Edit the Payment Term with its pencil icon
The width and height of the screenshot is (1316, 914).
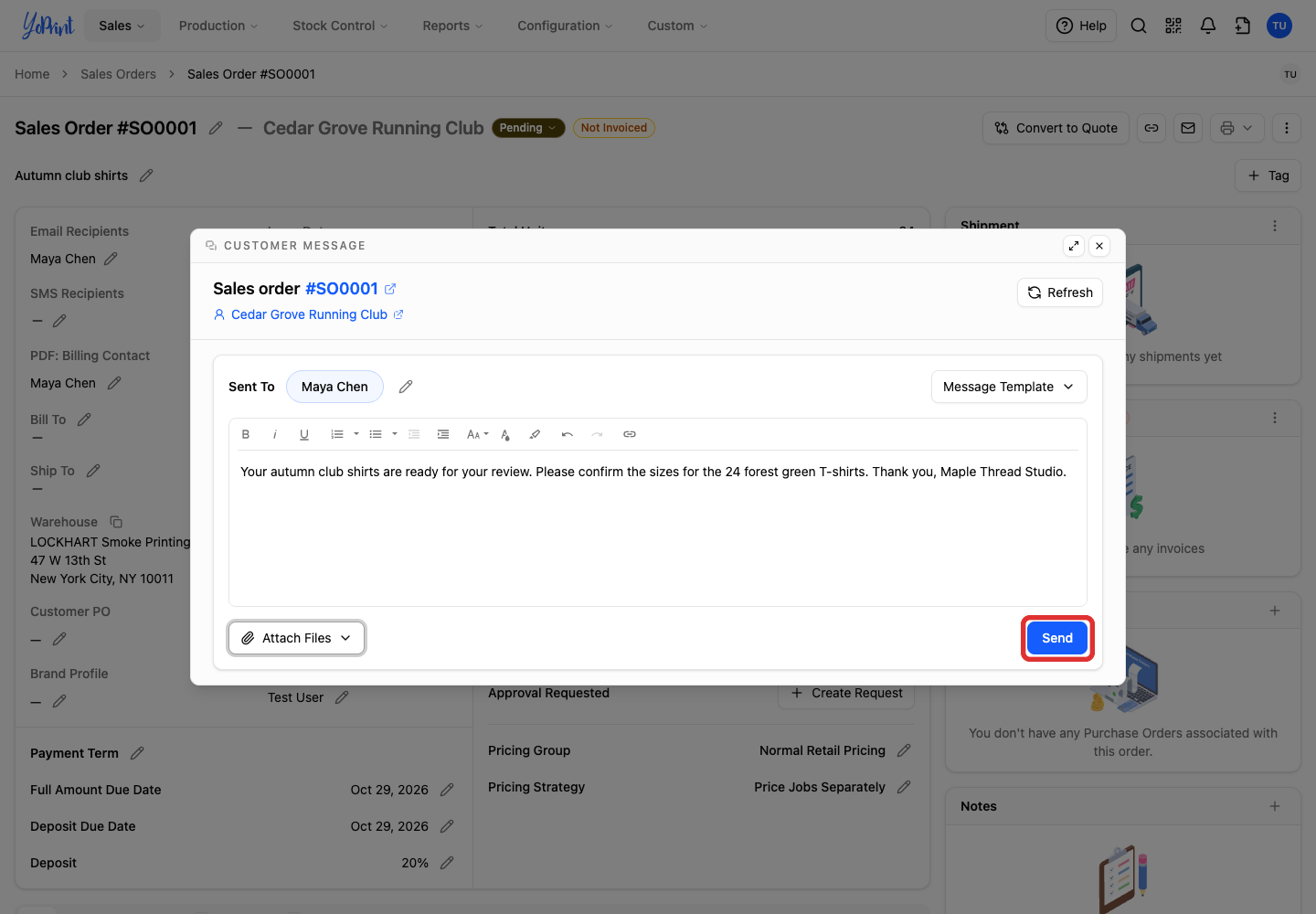click(x=137, y=753)
